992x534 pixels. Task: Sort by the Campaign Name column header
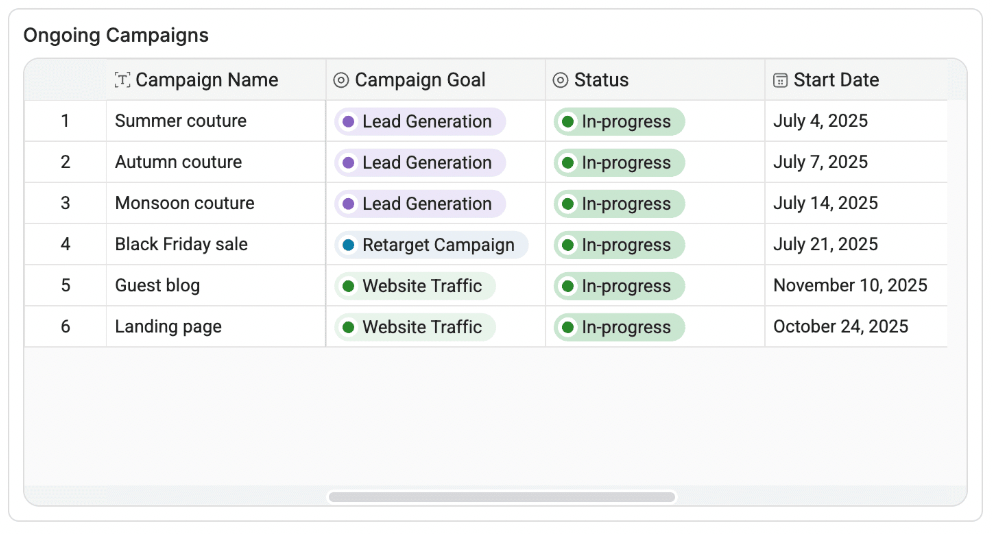click(x=206, y=80)
